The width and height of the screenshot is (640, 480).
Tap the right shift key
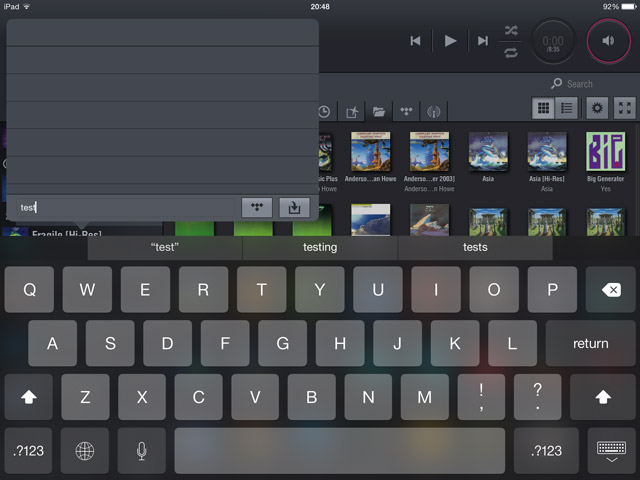(x=603, y=397)
